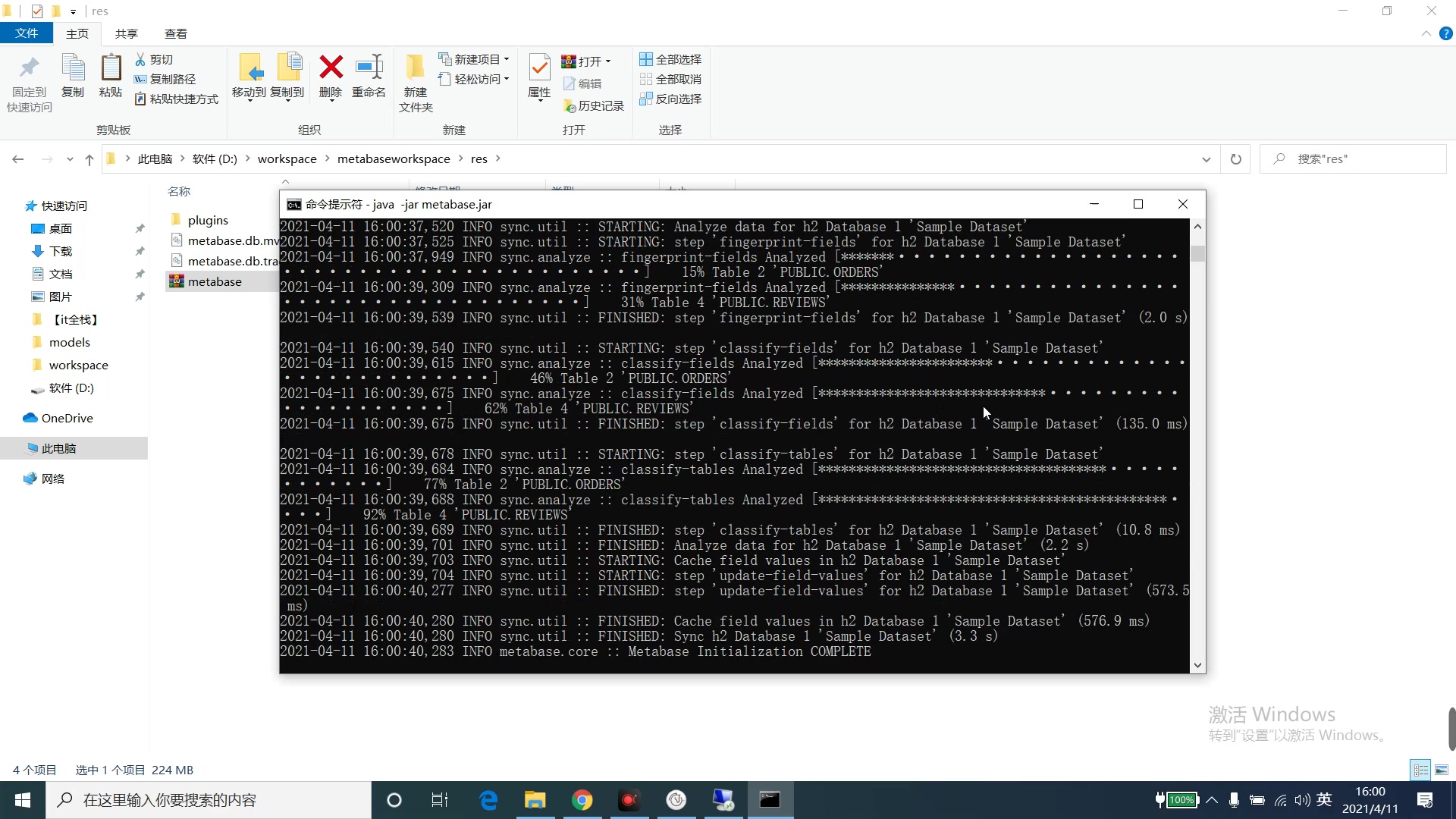Click the Refresh button beside the address bar
The width and height of the screenshot is (1456, 819).
[1236, 159]
